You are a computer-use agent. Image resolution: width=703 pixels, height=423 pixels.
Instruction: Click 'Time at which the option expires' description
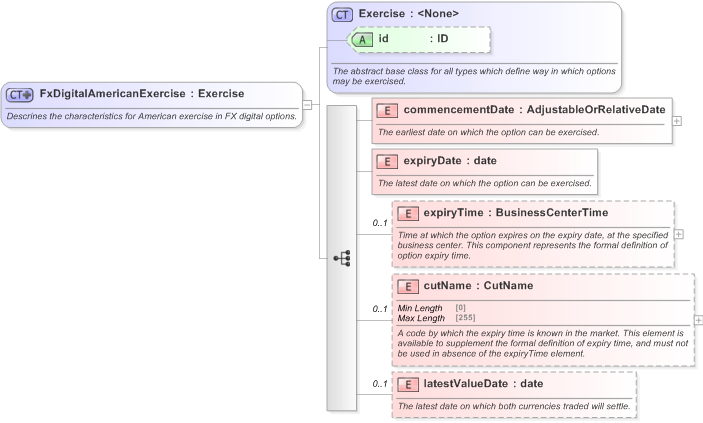pyautogui.click(x=533, y=245)
